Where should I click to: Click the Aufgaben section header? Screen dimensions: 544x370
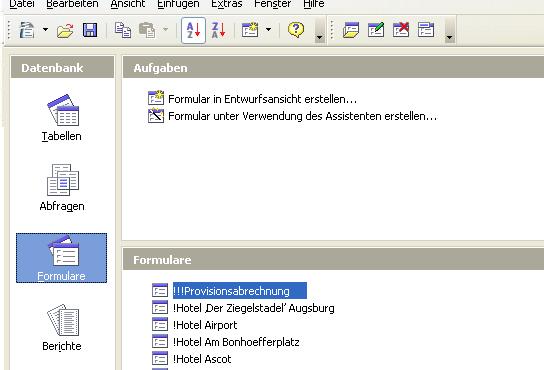coord(333,67)
